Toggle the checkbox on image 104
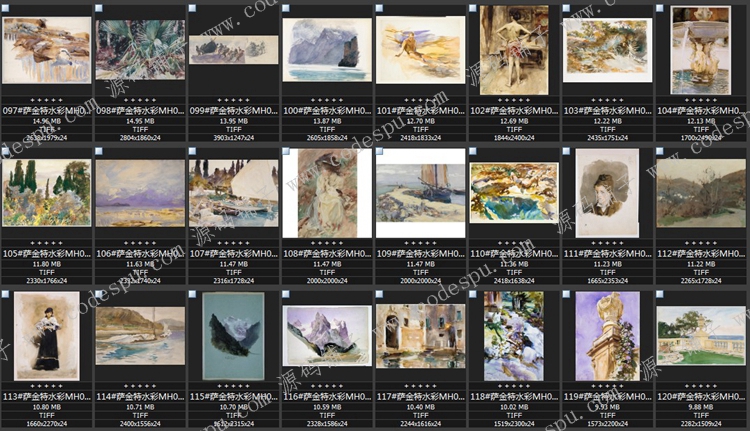 point(660,8)
